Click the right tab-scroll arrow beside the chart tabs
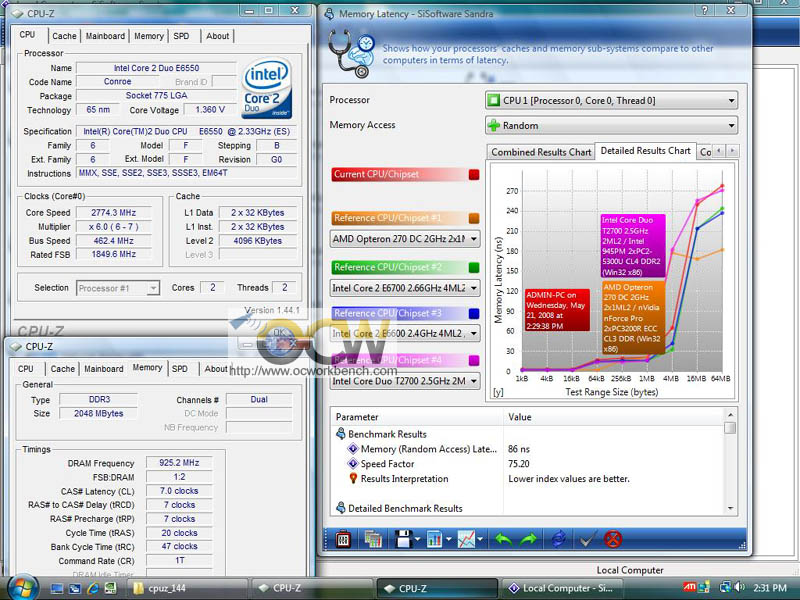 [732, 151]
